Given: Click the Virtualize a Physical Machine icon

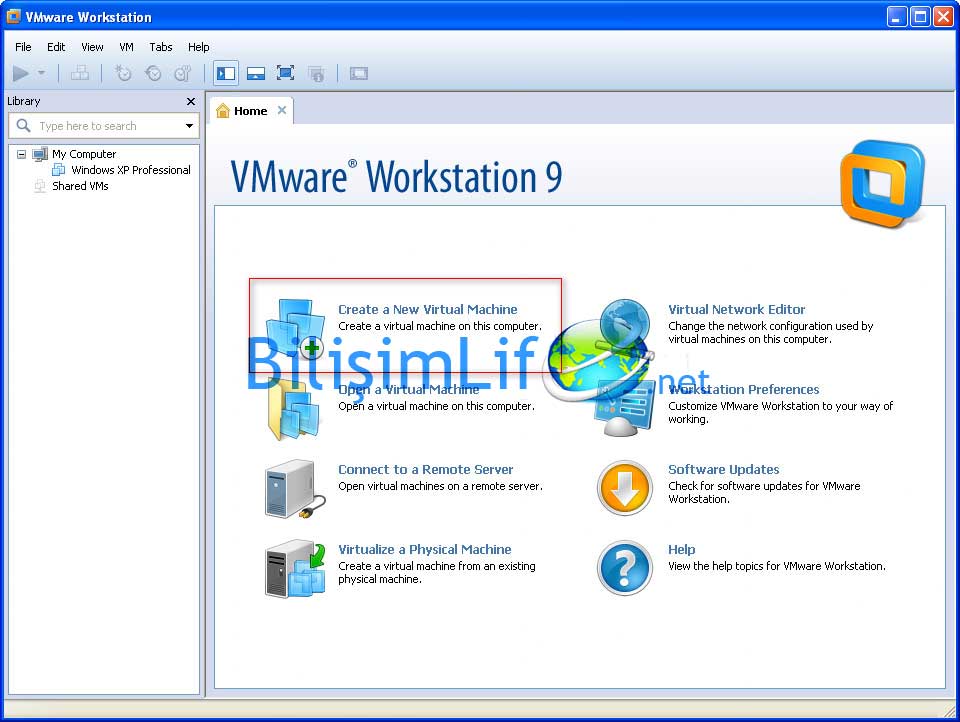Looking at the screenshot, I should [x=294, y=568].
